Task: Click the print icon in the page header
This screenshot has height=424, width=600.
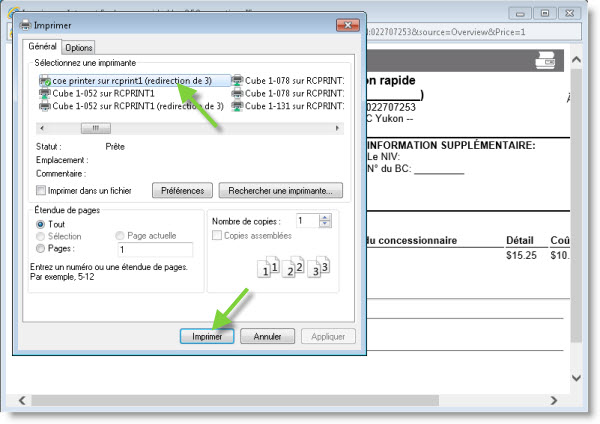Action: click(x=545, y=60)
